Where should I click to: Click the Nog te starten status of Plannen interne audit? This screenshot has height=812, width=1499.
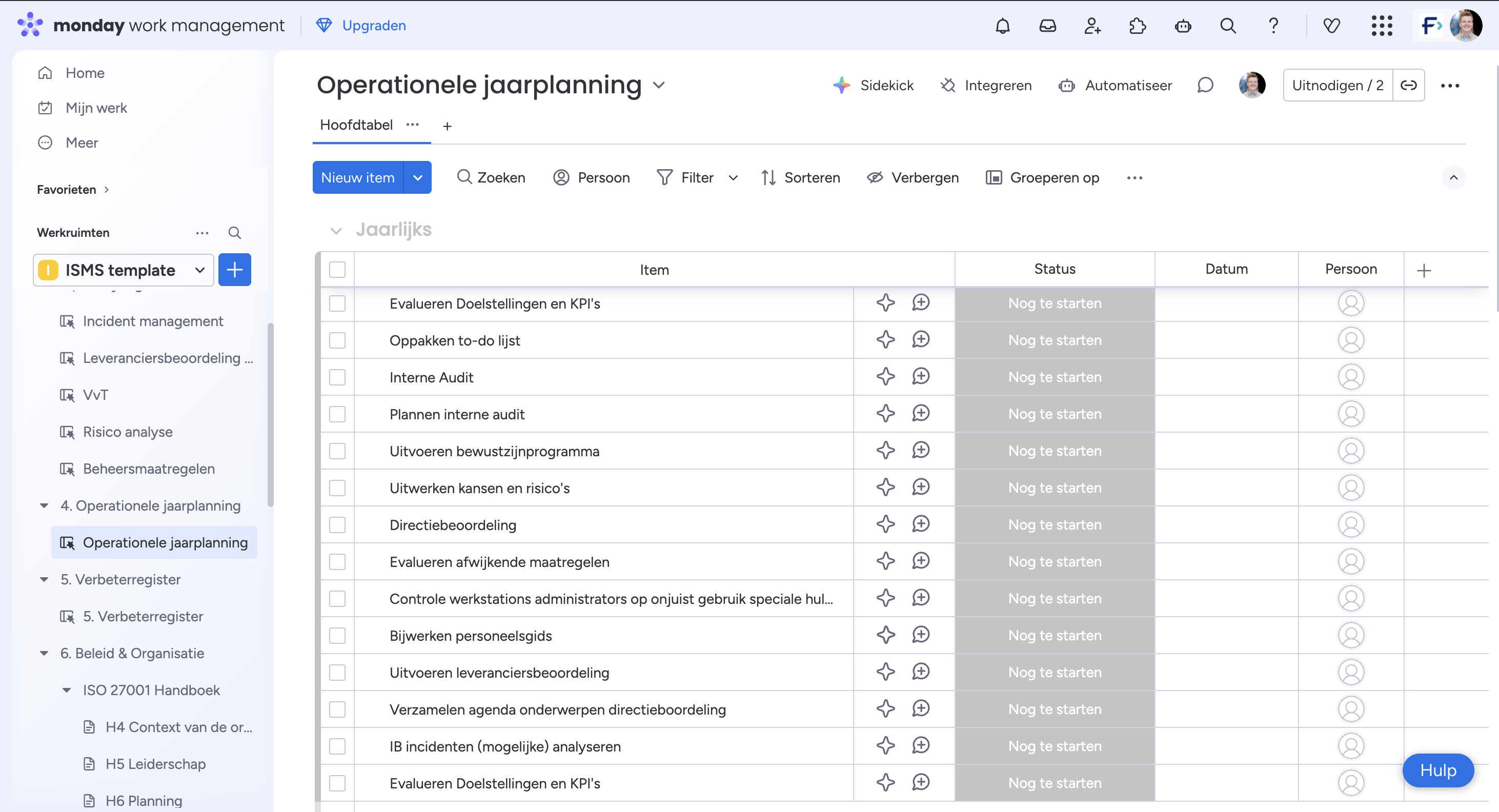[1055, 414]
